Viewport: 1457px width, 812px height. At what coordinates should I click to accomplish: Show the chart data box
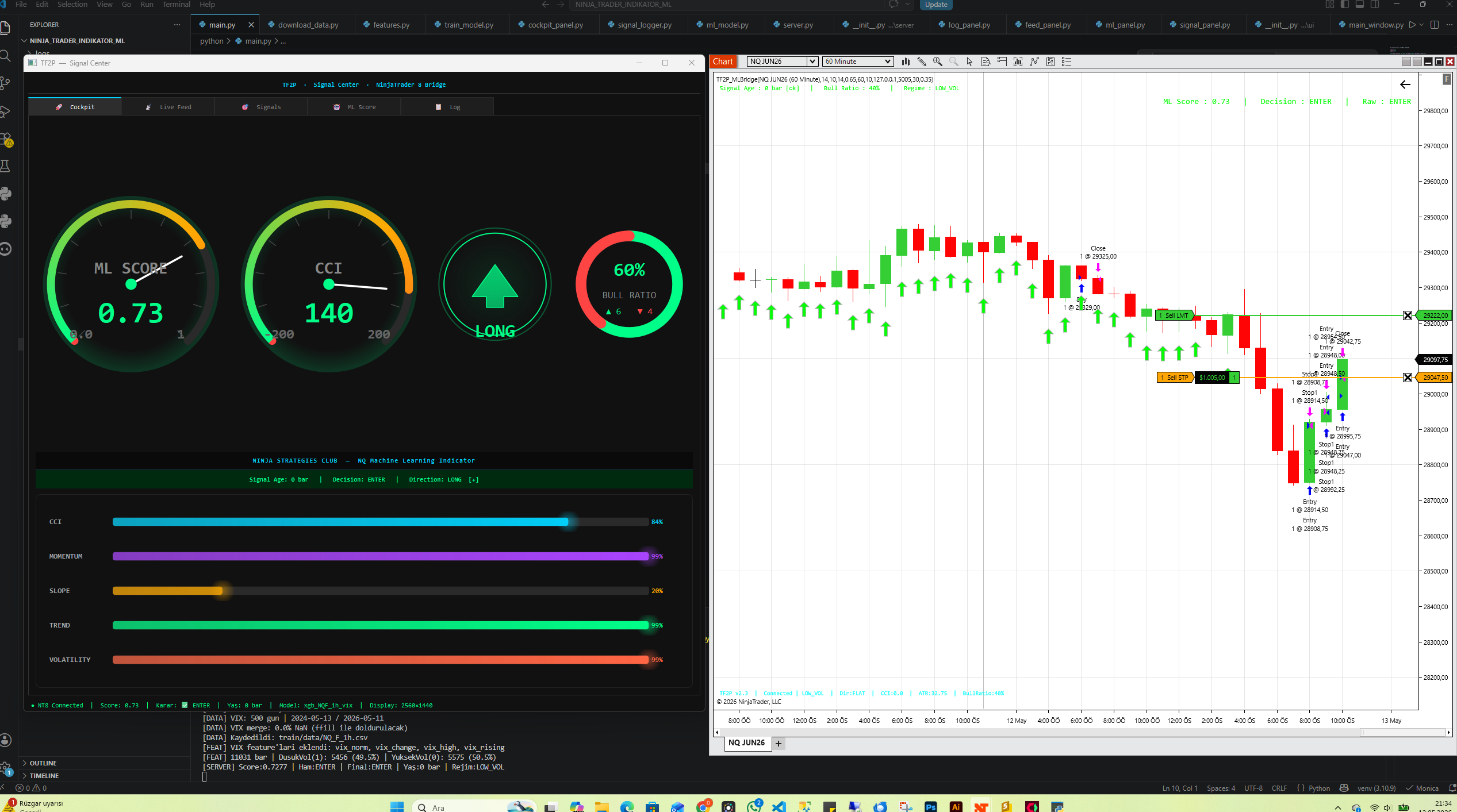pyautogui.click(x=986, y=61)
